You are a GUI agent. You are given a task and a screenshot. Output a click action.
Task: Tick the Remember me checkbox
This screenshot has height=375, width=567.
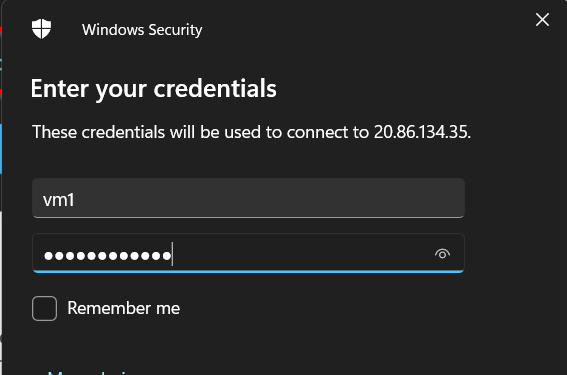click(x=44, y=308)
